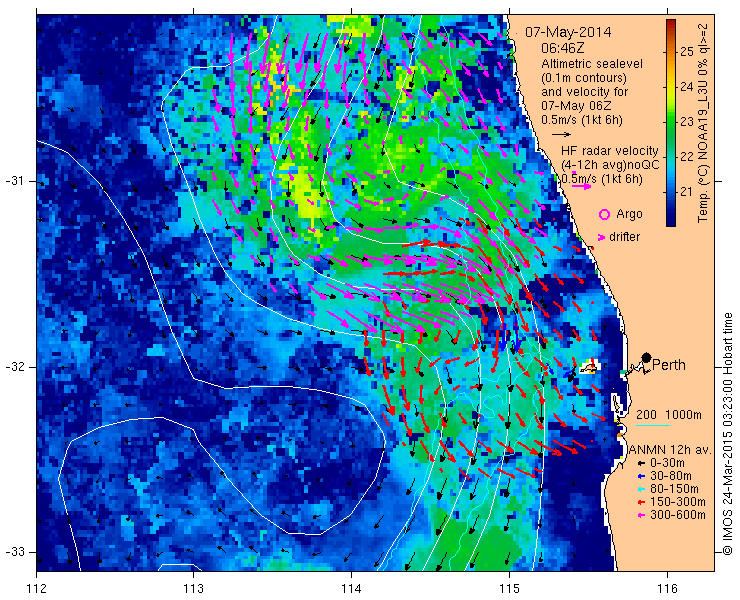The width and height of the screenshot is (740, 600).
Task: Click the magenta drifter arrowhead symbol
Action: 601,237
